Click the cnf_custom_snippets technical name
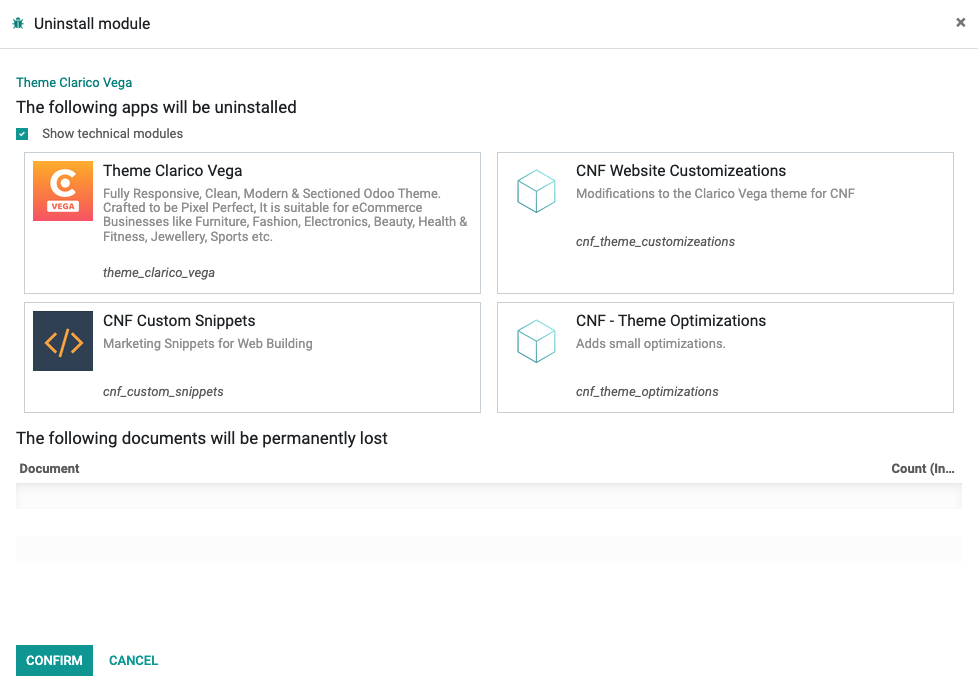978x698 pixels. [x=163, y=391]
